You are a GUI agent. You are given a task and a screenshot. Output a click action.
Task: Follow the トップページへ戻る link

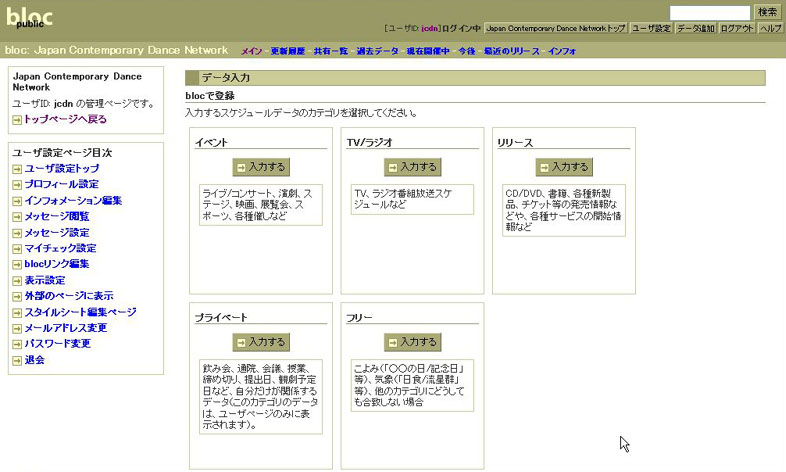click(65, 119)
